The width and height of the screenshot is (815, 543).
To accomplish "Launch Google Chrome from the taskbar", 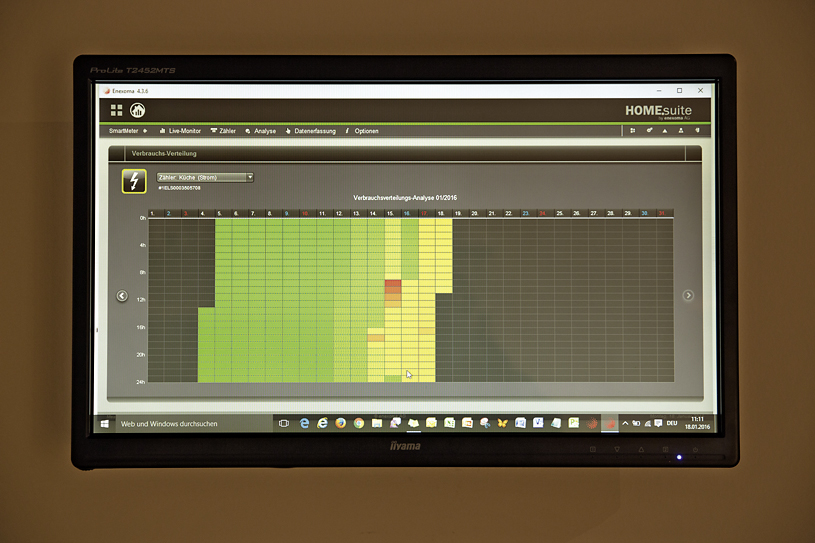I will [x=359, y=423].
